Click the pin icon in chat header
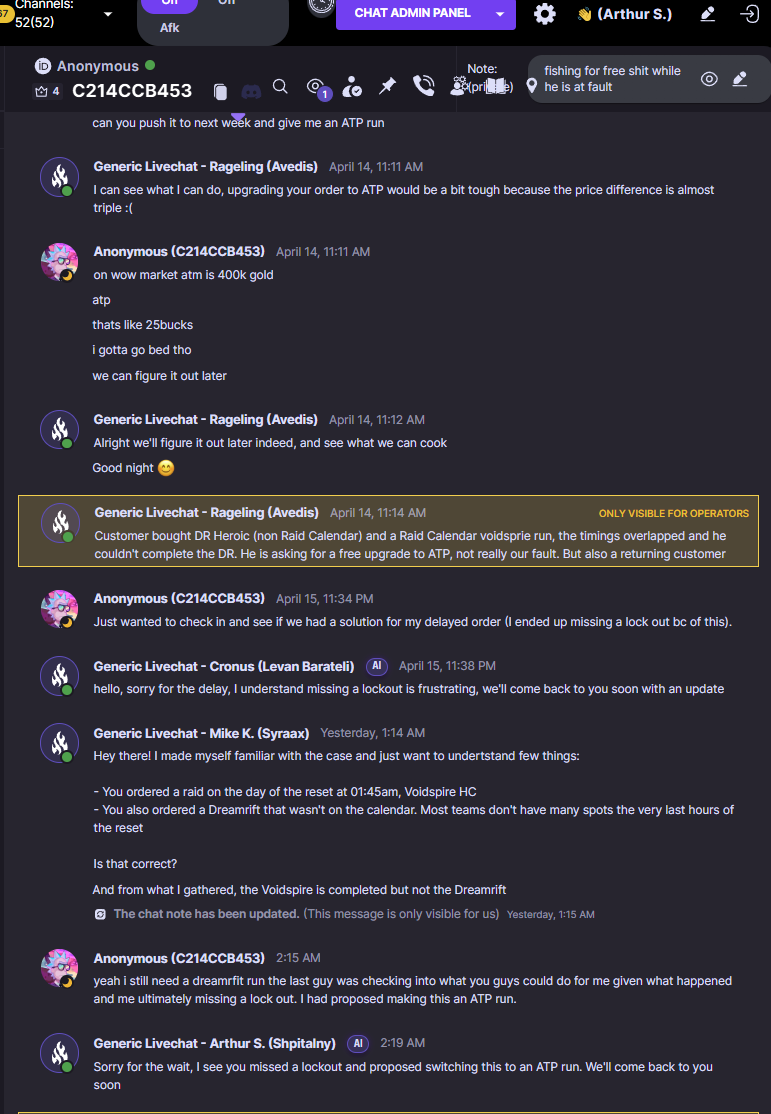The width and height of the screenshot is (771, 1114). click(x=387, y=87)
